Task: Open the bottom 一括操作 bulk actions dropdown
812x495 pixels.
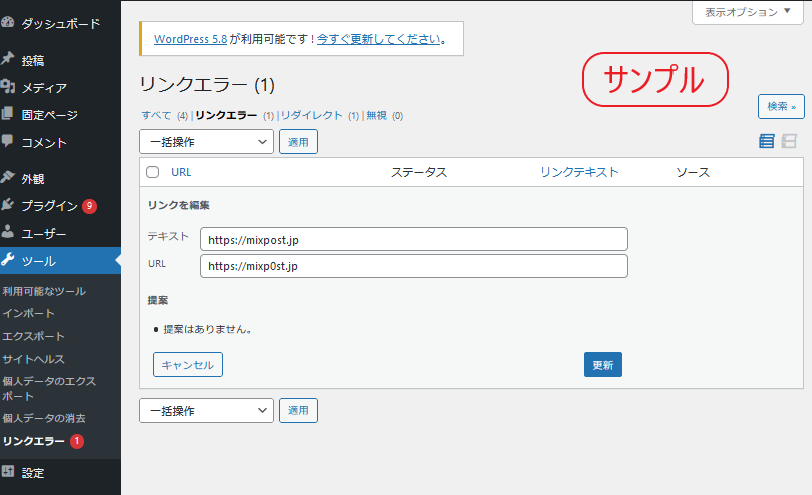Action: pyautogui.click(x=206, y=411)
